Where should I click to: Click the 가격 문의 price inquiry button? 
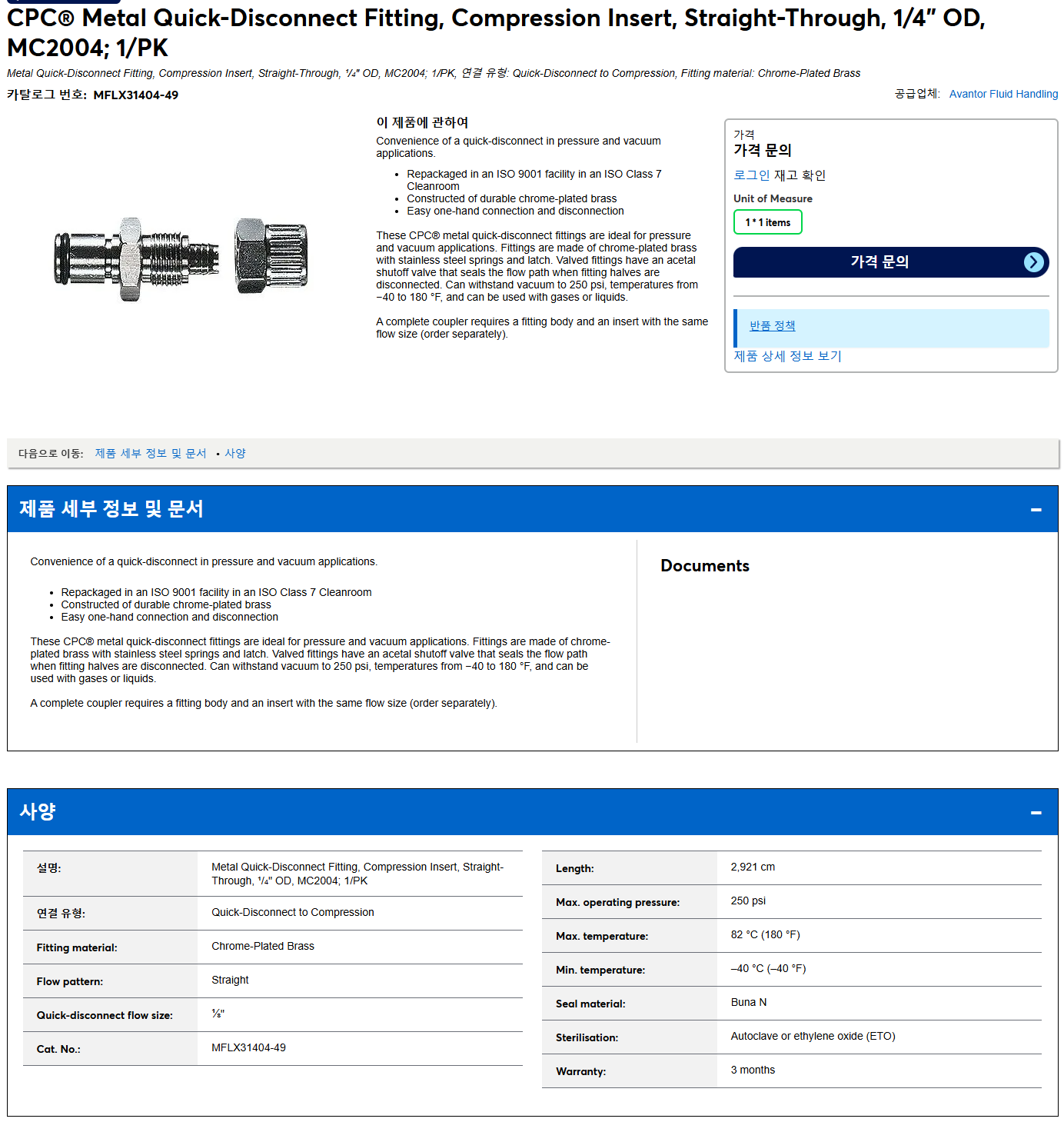point(891,262)
